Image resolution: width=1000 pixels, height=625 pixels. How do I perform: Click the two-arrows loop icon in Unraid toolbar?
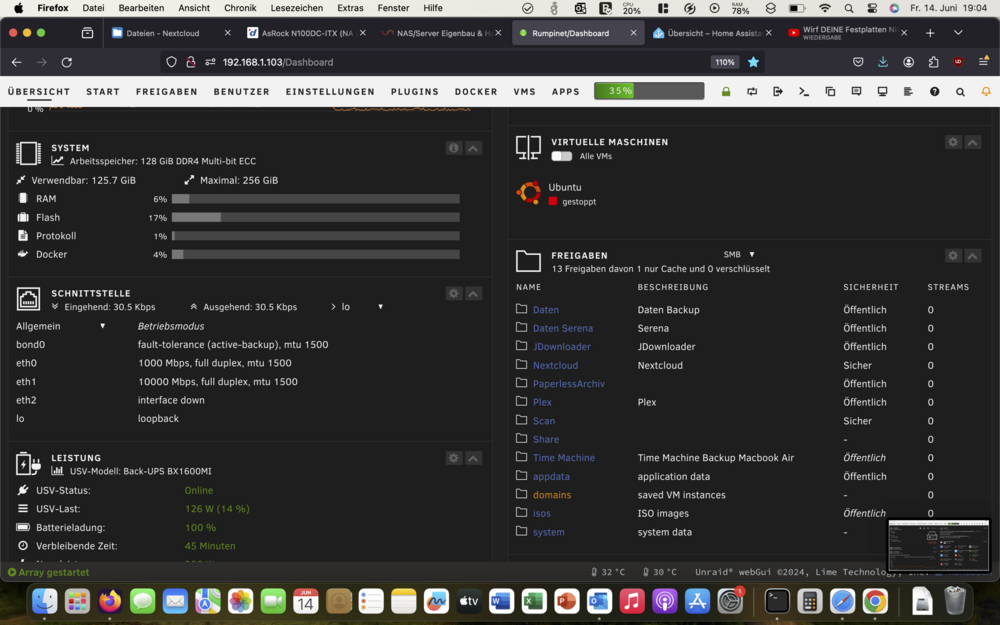pos(752,92)
